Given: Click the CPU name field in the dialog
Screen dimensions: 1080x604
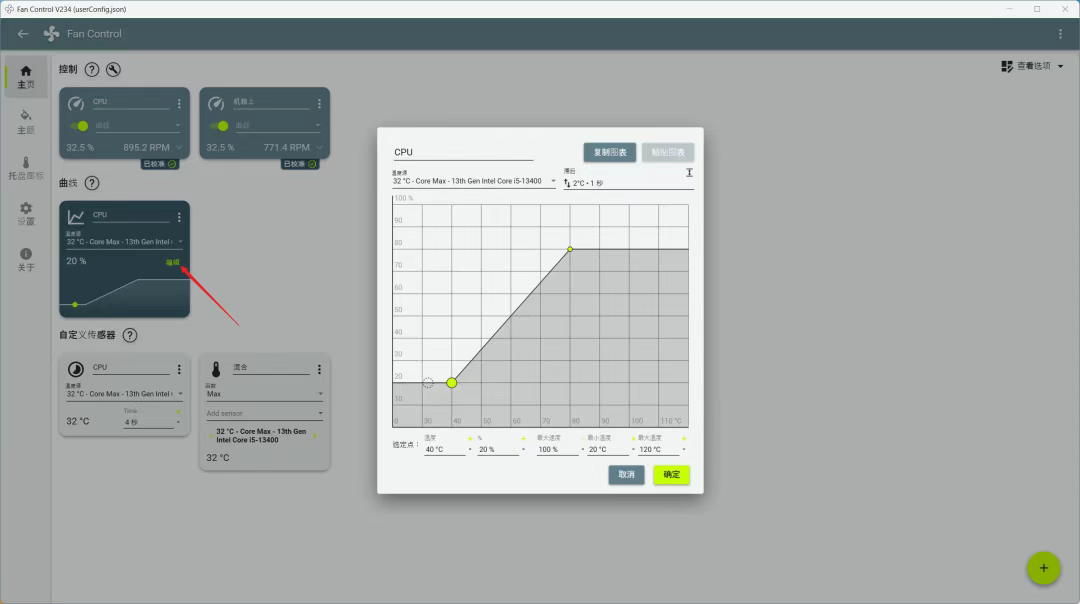Looking at the screenshot, I should pyautogui.click(x=463, y=152).
